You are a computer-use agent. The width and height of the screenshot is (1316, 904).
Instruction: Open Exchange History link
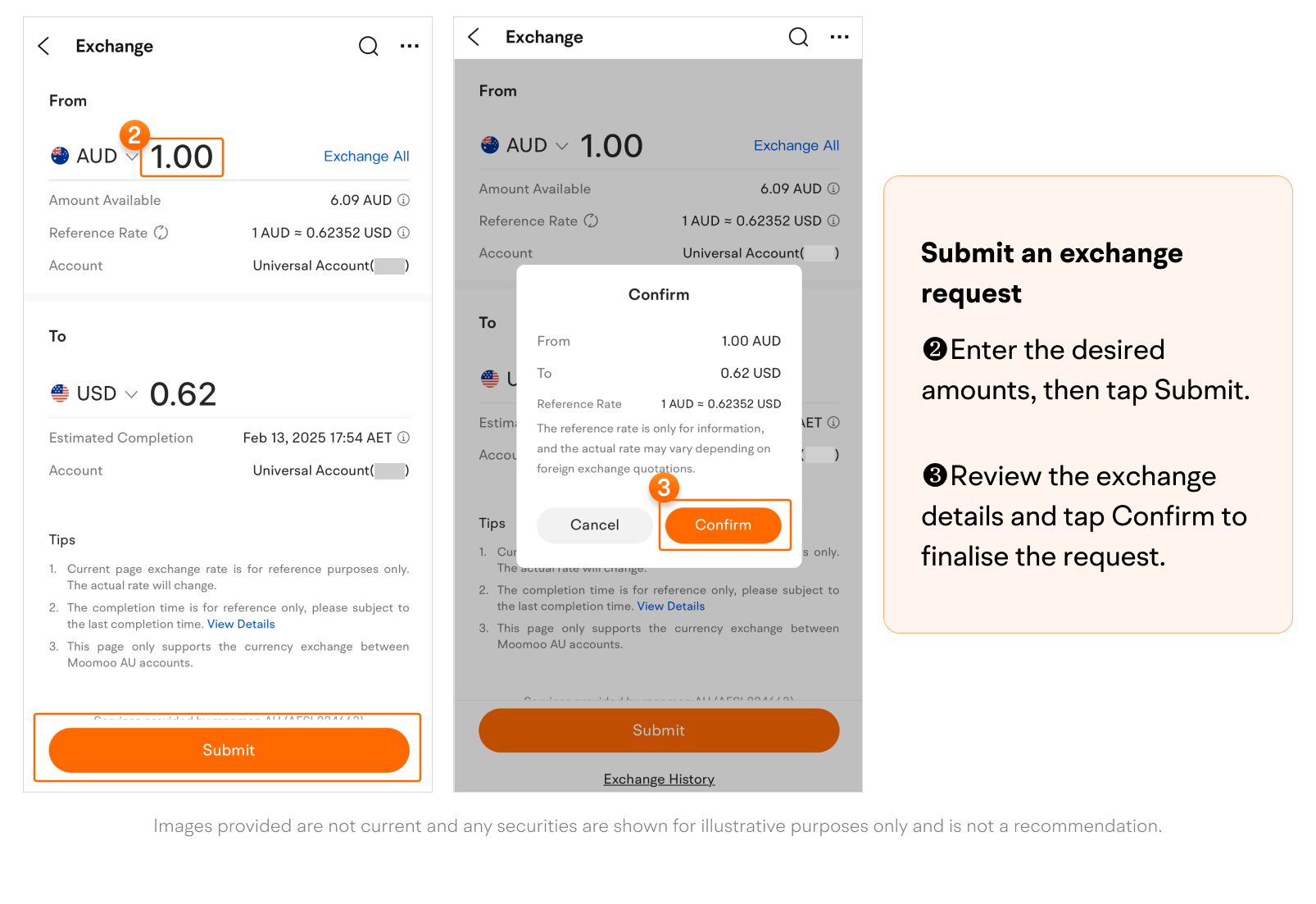(x=659, y=779)
